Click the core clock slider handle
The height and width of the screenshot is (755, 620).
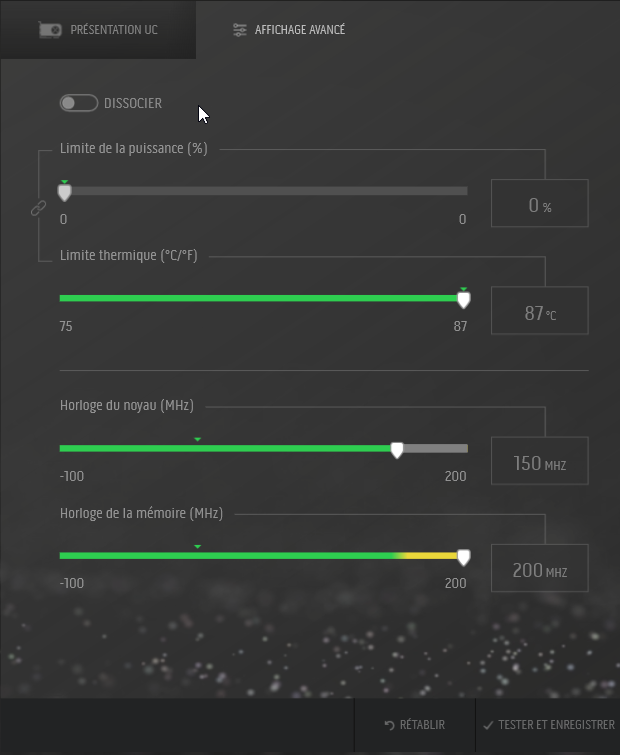pyautogui.click(x=397, y=450)
